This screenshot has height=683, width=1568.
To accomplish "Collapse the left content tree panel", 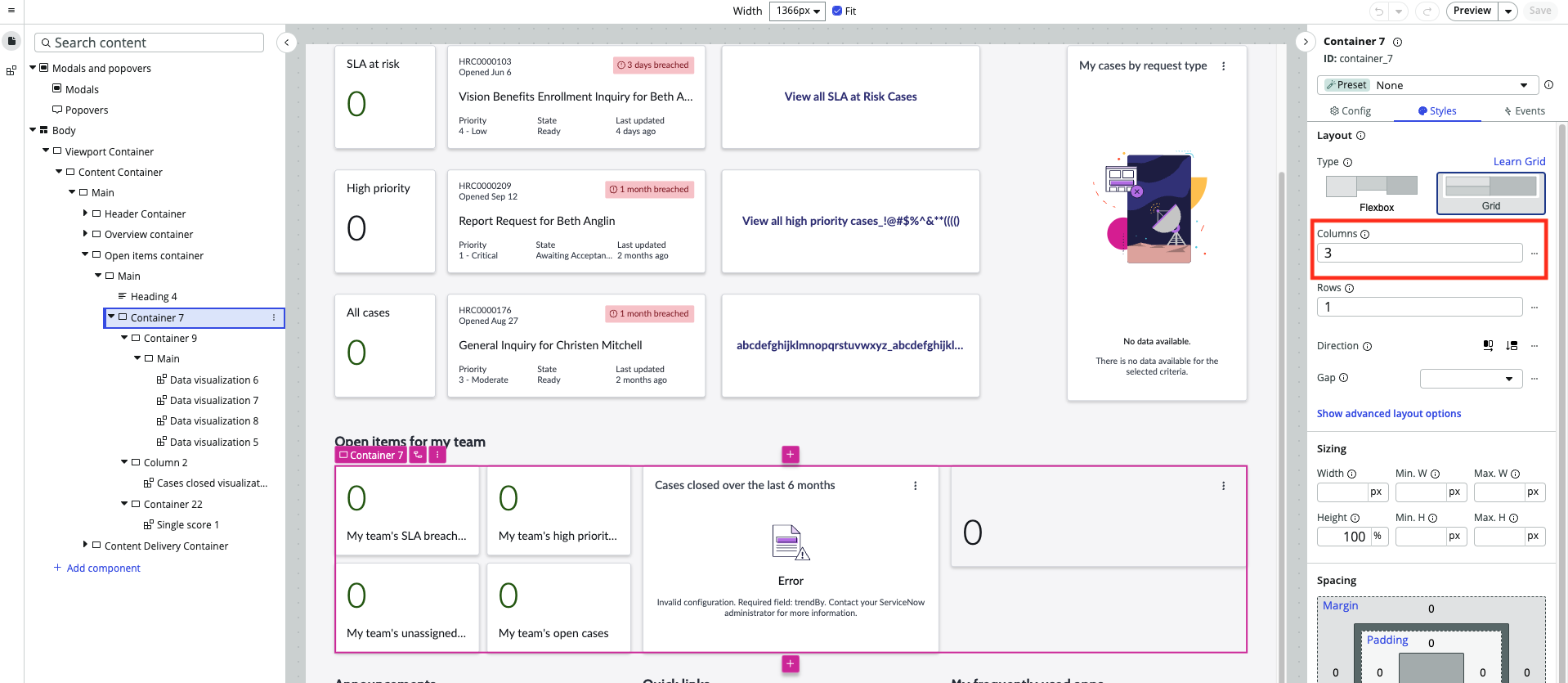I will pos(287,43).
